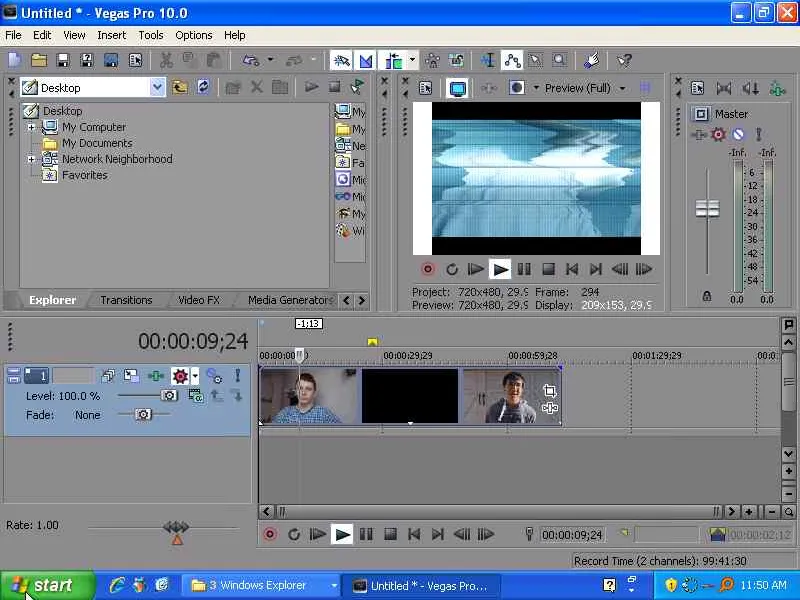Click the Level slider on track 1
The width and height of the screenshot is (800, 600).
coord(169,395)
